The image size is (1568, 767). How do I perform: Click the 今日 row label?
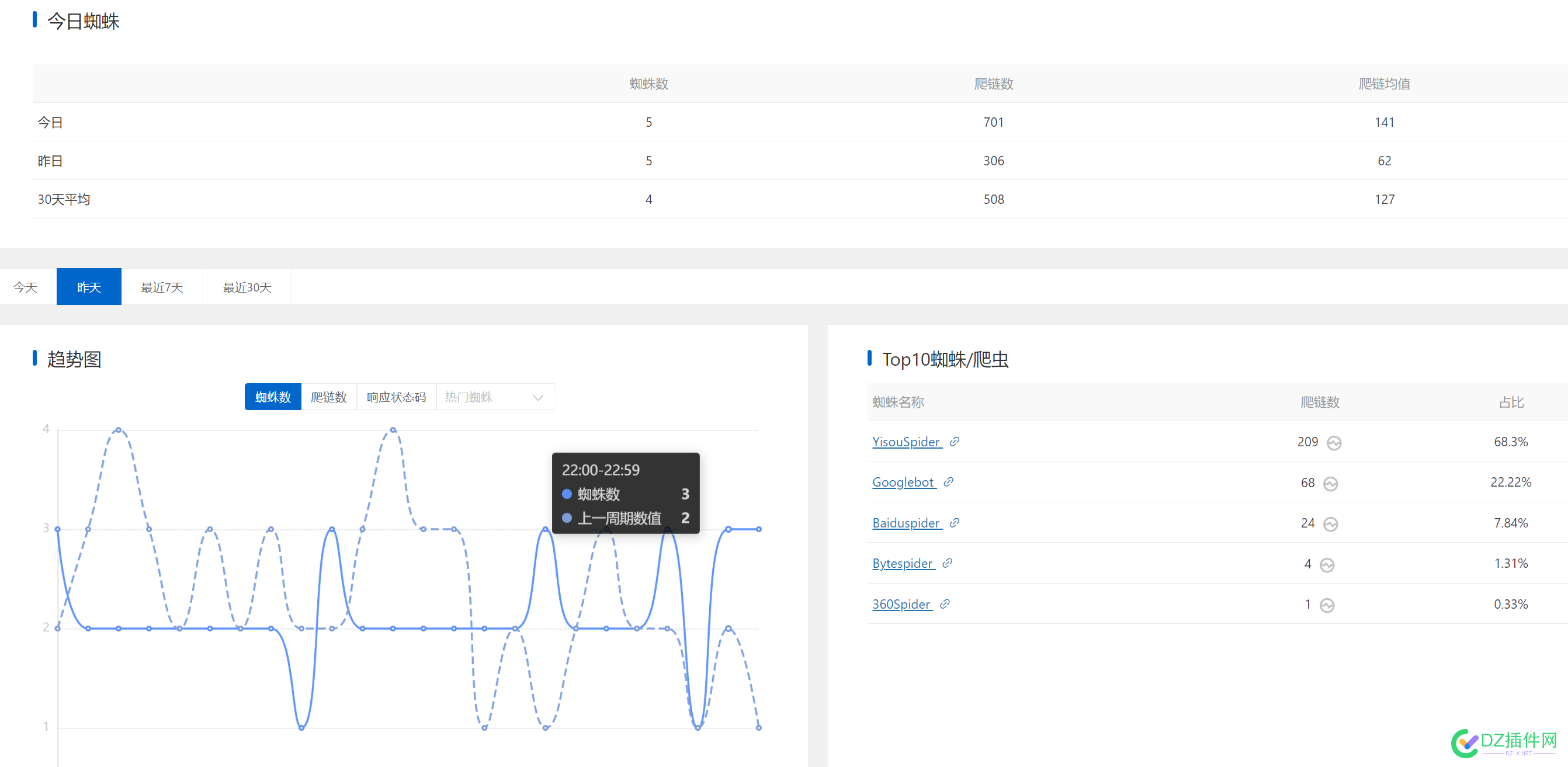[50, 122]
